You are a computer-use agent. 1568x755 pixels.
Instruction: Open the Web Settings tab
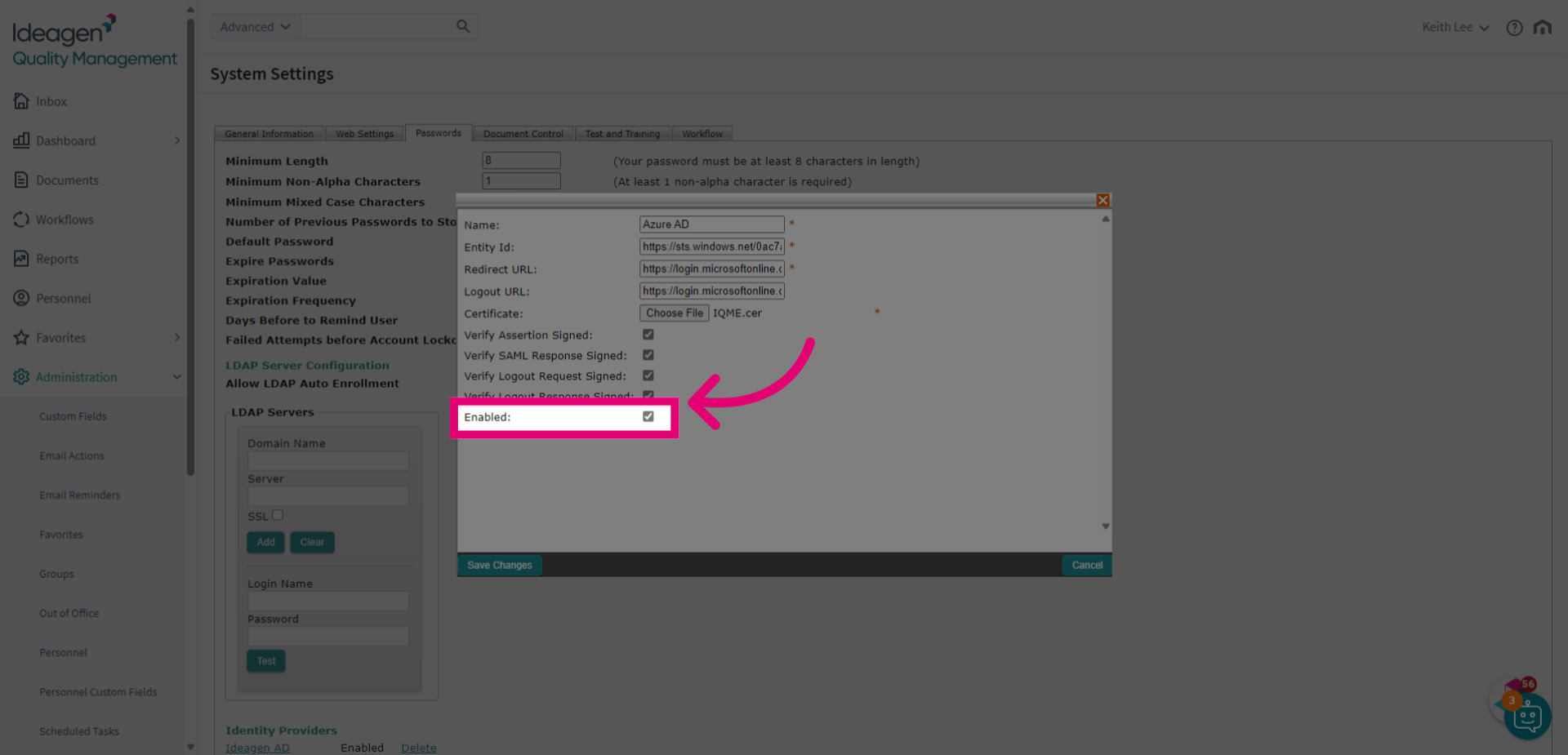364,133
